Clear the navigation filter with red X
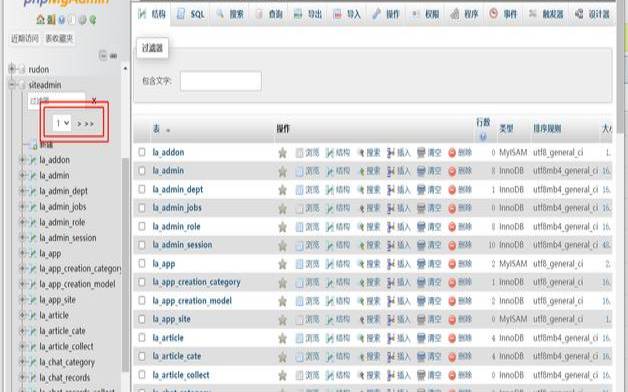628x392 pixels. pyautogui.click(x=94, y=100)
